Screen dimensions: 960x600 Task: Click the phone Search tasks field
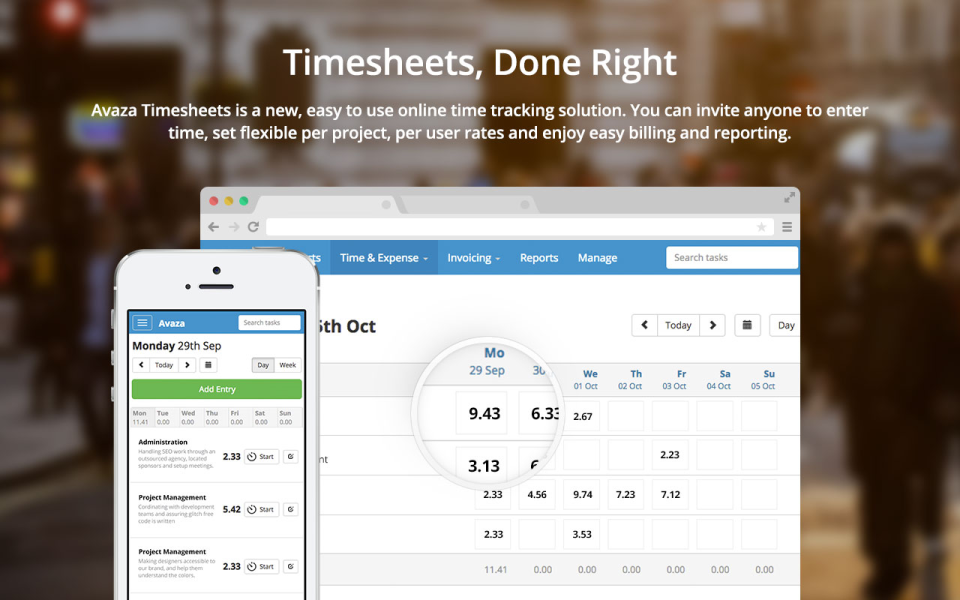pos(269,323)
